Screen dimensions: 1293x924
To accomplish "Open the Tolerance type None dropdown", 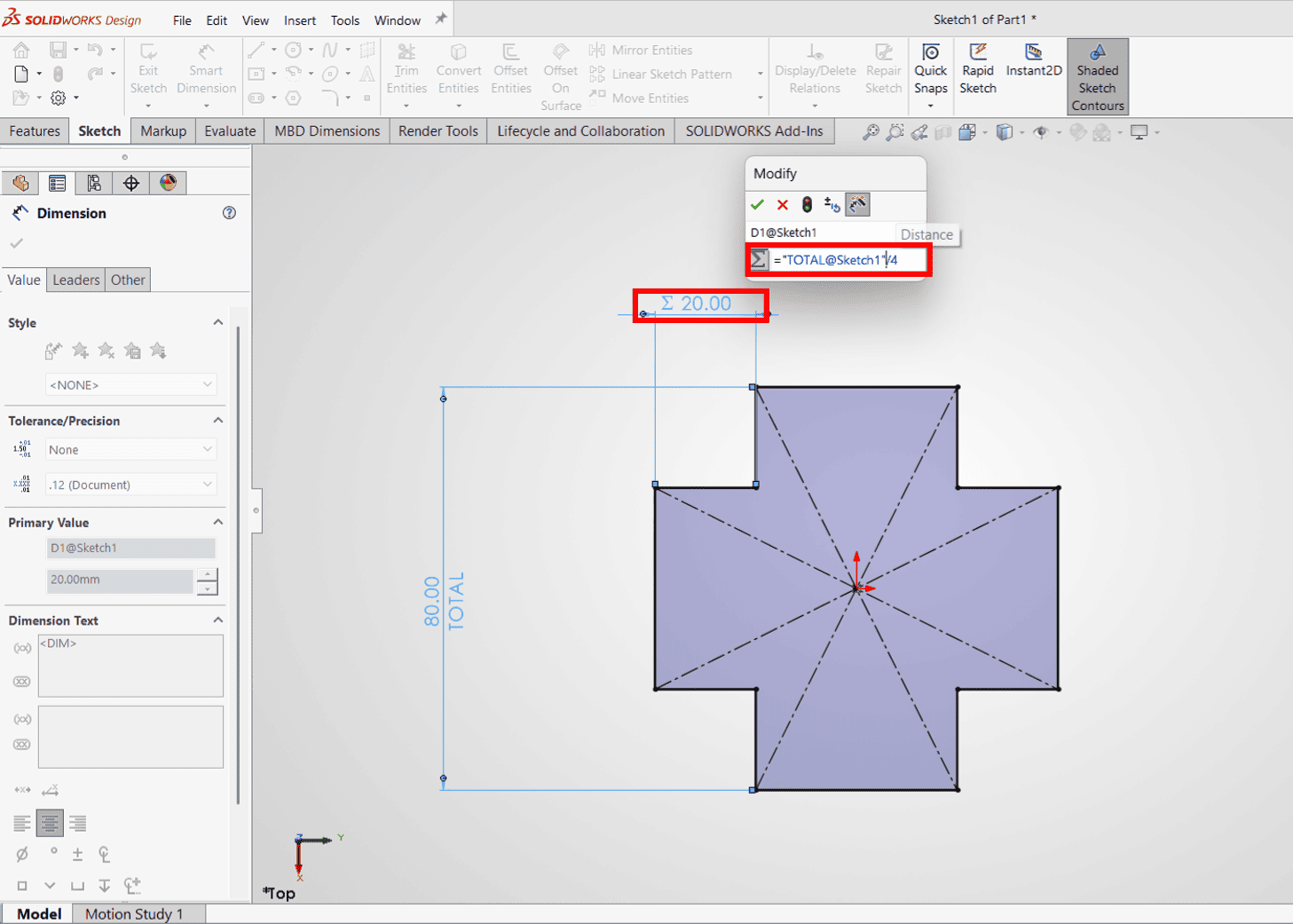I will click(x=130, y=449).
